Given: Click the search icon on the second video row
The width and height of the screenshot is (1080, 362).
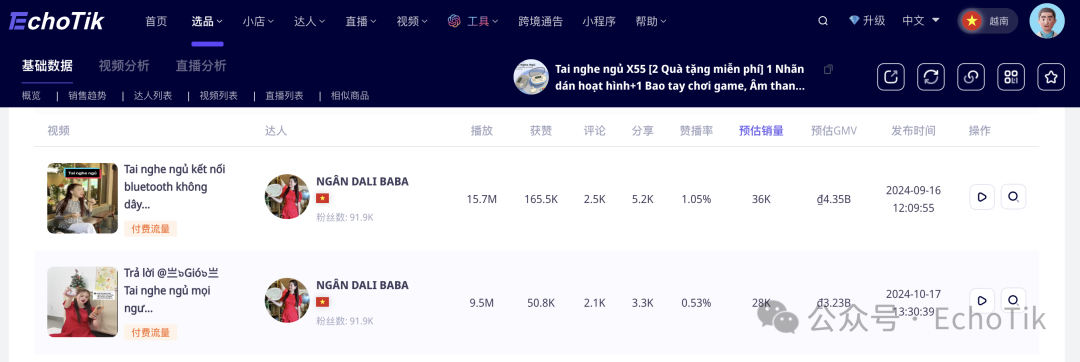Looking at the screenshot, I should (1013, 300).
